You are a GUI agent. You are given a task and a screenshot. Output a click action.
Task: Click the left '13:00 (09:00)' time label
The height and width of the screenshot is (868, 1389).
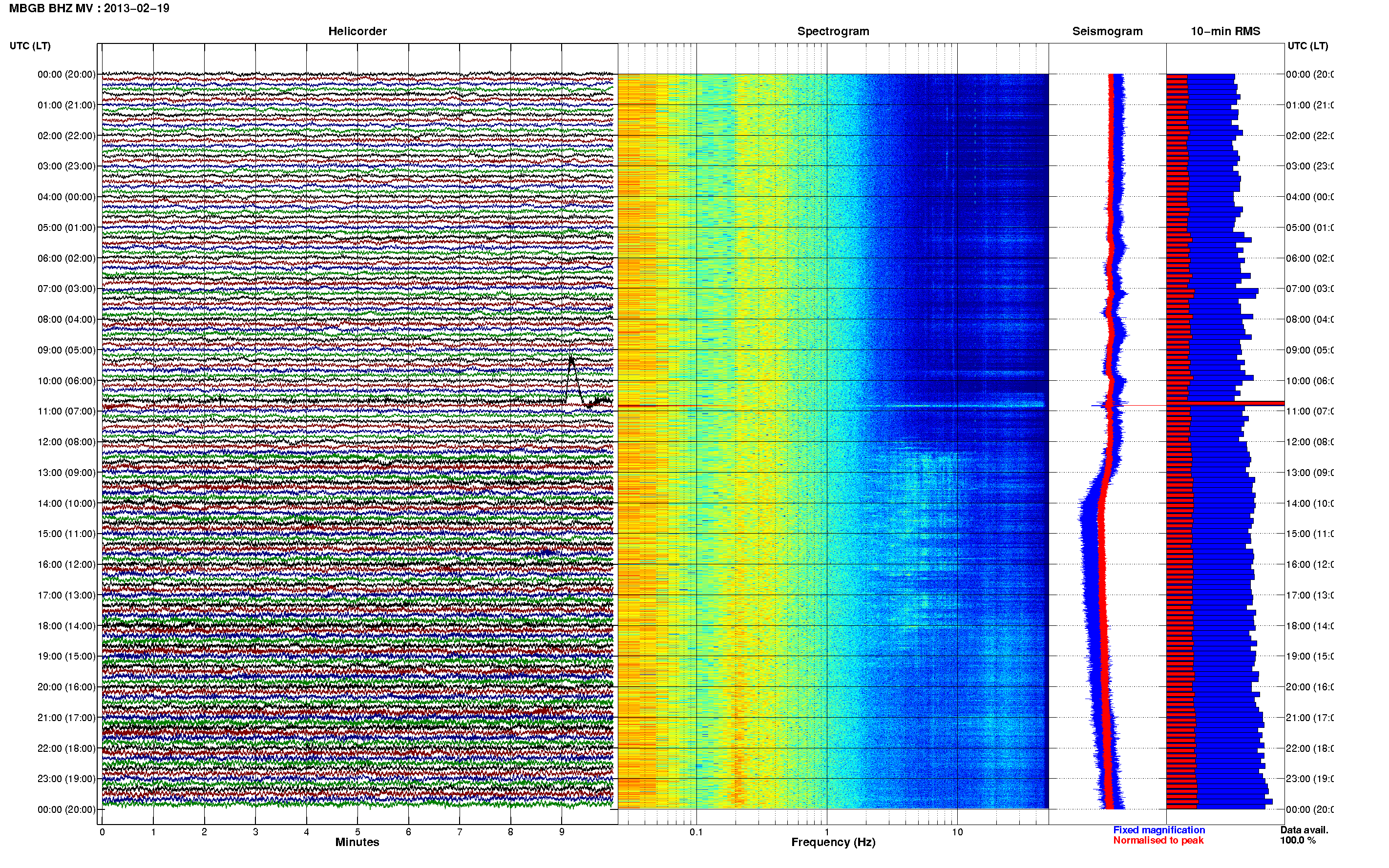[x=66, y=473]
